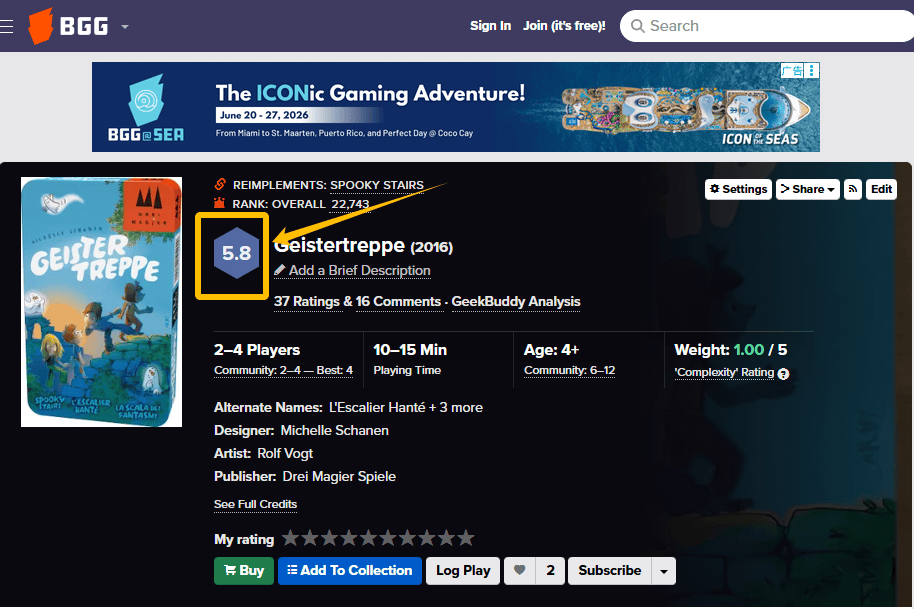Go to the BGG home logo

[68, 26]
